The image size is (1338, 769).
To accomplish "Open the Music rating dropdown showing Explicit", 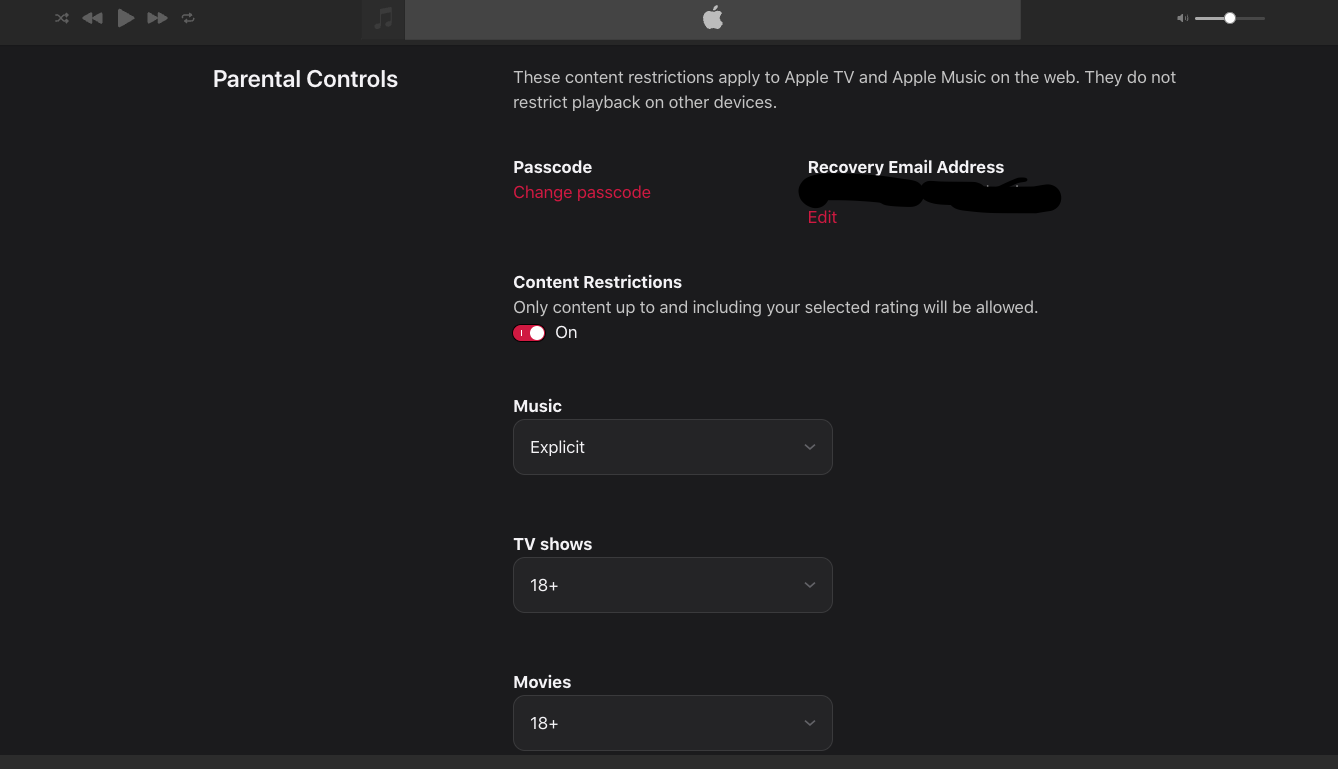I will pyautogui.click(x=672, y=447).
